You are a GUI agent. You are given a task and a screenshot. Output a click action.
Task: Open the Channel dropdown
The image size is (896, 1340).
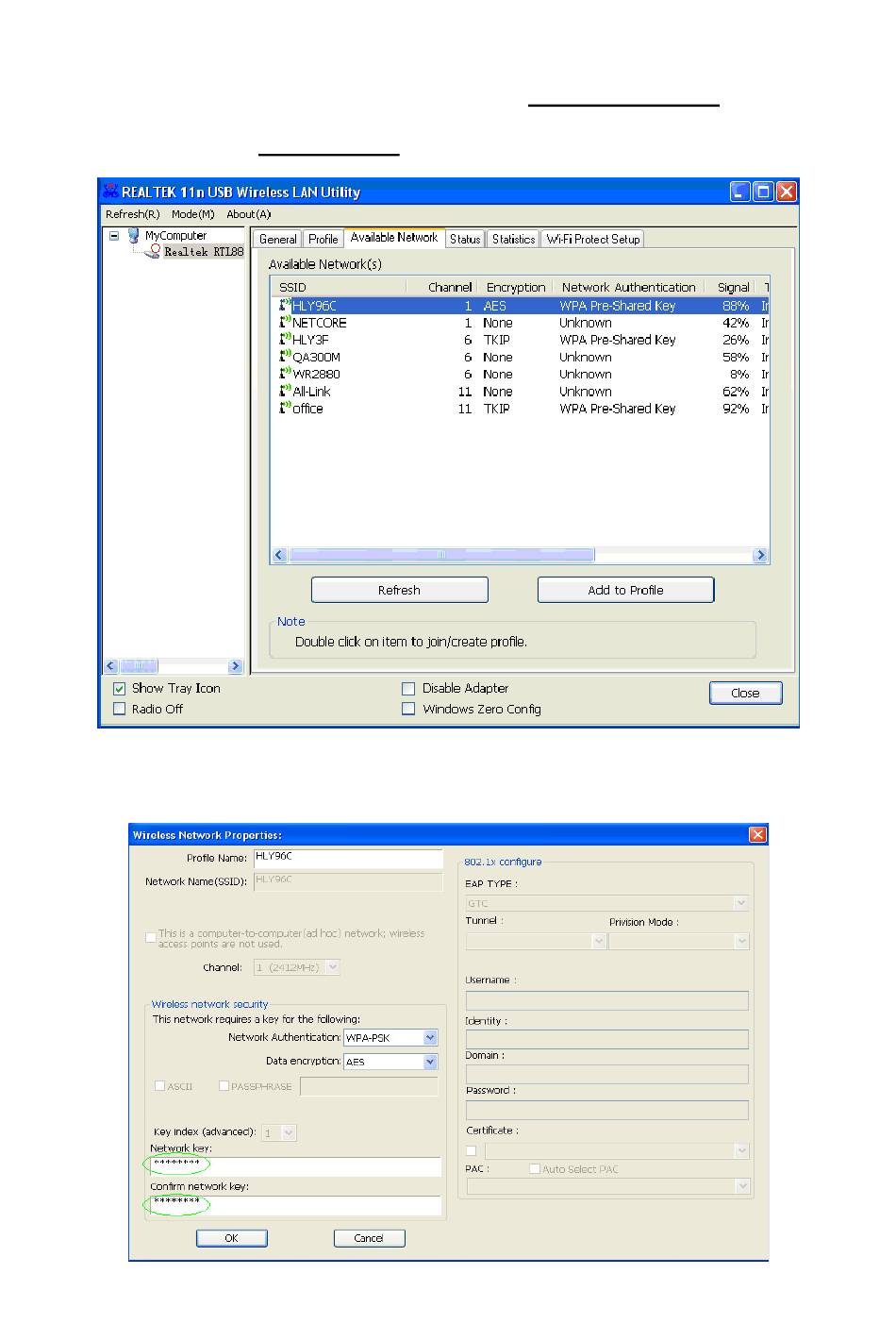point(333,967)
